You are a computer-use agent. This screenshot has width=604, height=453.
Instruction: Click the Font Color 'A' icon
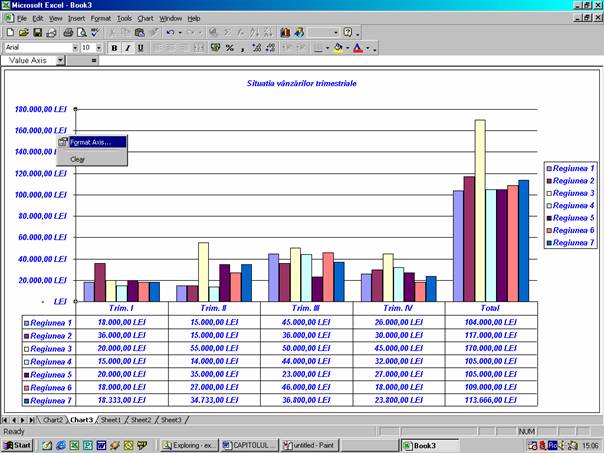pyautogui.click(x=358, y=47)
